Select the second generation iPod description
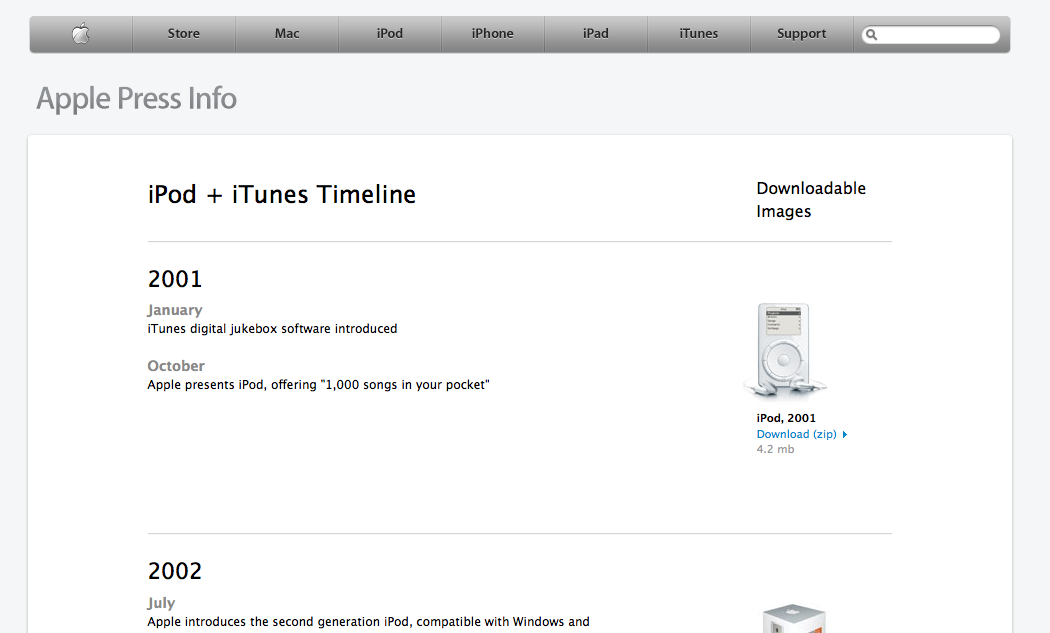This screenshot has height=633, width=1050. 368,622
